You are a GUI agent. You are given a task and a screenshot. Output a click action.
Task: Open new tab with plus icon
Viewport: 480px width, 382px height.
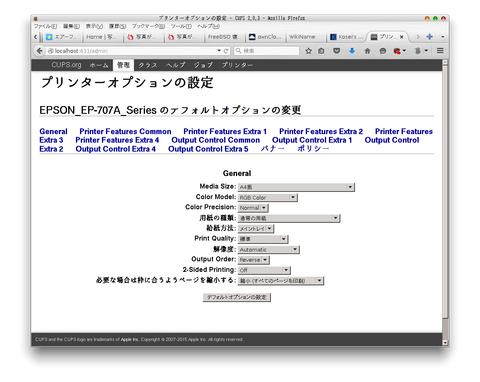click(430, 37)
